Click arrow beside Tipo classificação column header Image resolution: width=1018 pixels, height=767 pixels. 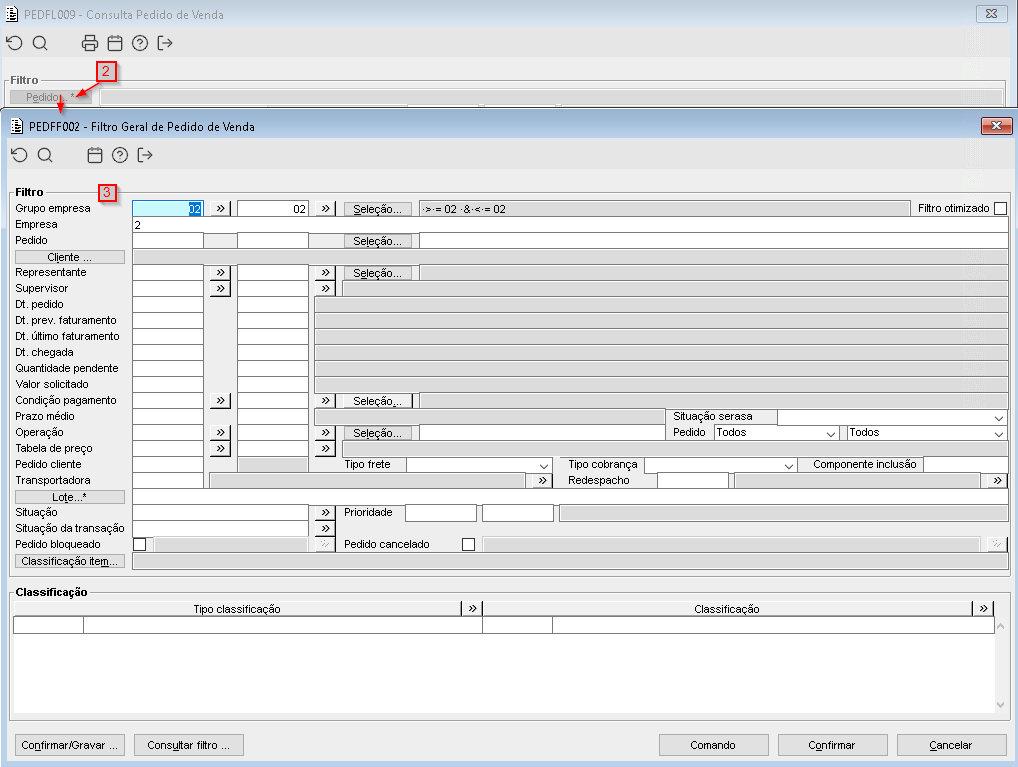472,609
